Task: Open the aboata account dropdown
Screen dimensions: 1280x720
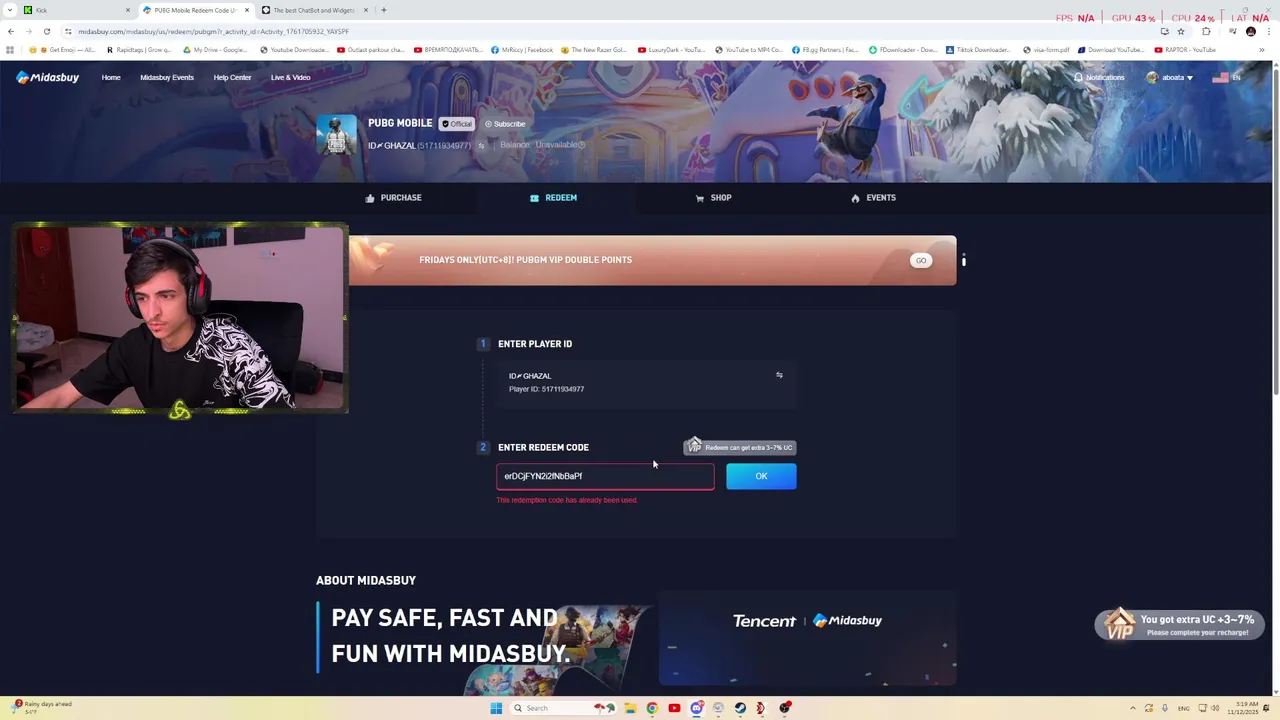Action: 1170,77
